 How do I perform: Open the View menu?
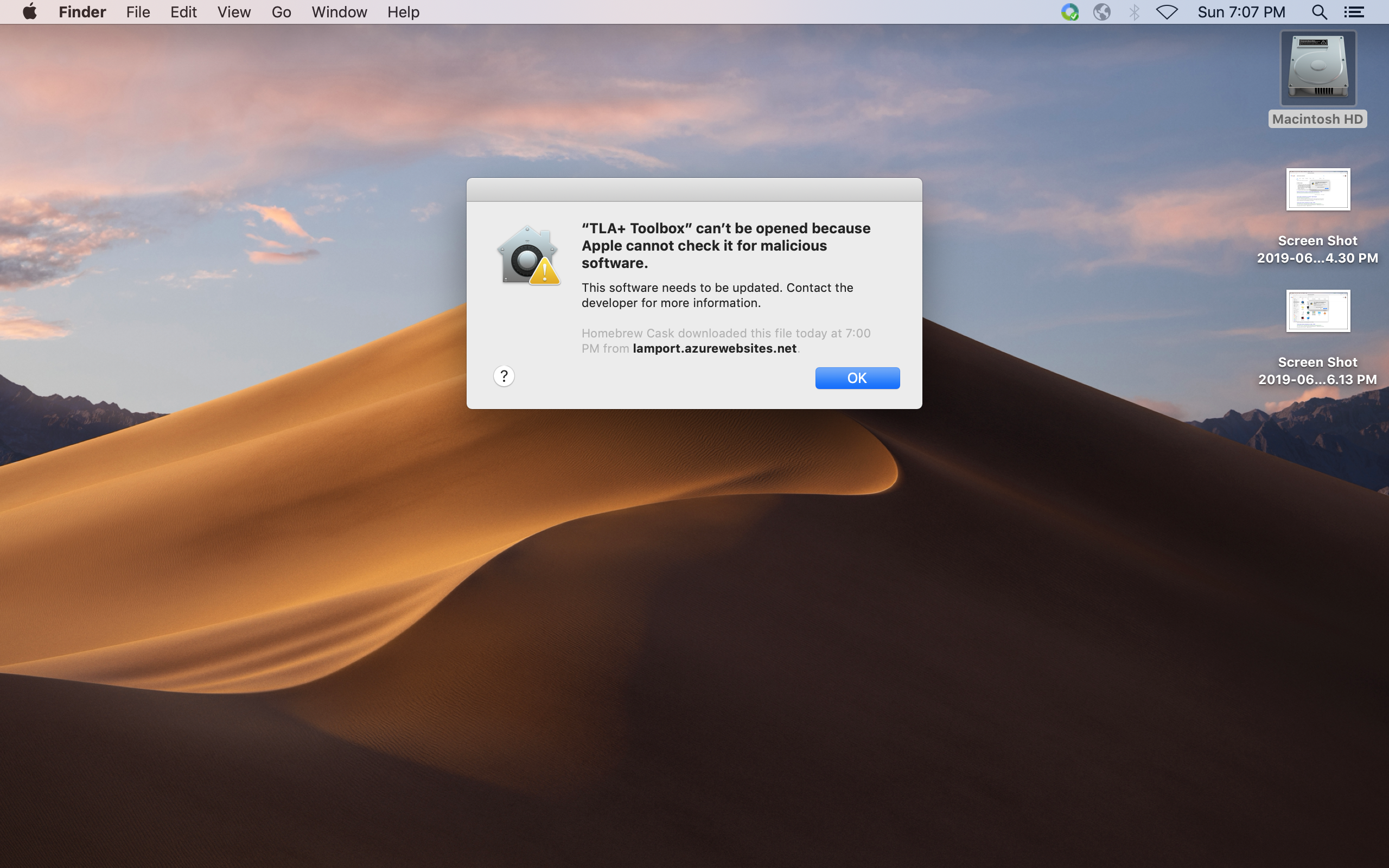coord(234,12)
